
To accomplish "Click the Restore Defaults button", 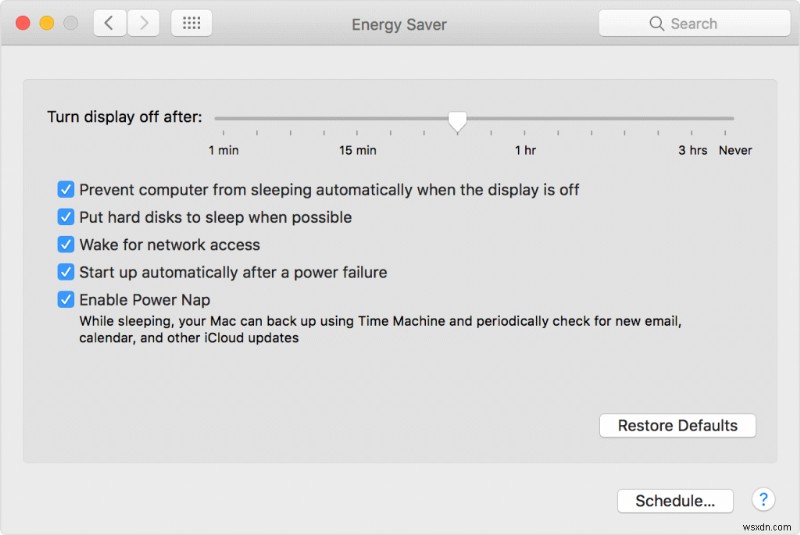I will coord(678,425).
